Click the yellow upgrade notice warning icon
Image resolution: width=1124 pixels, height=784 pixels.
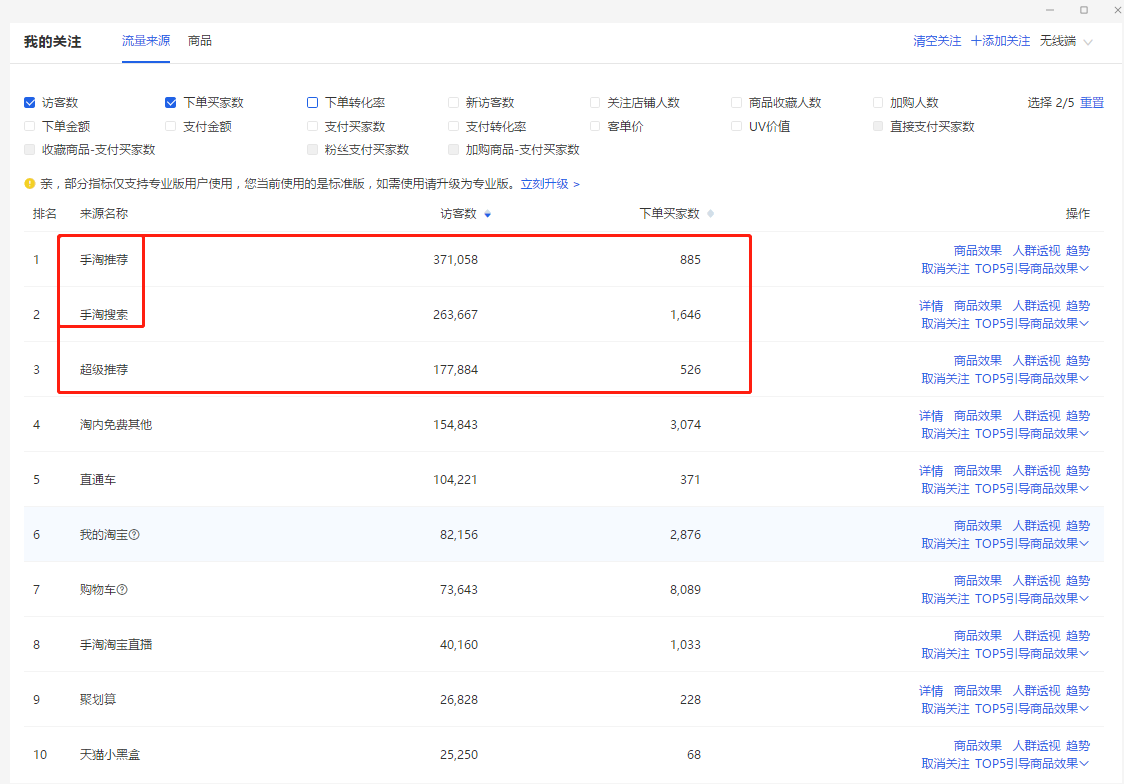30,184
